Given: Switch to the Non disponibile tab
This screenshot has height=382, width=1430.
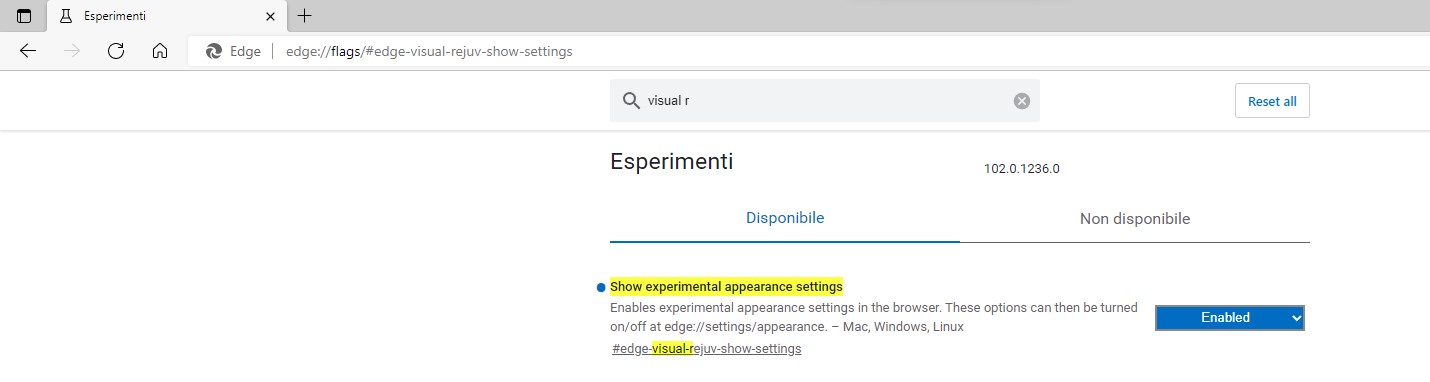Looking at the screenshot, I should click(1135, 219).
